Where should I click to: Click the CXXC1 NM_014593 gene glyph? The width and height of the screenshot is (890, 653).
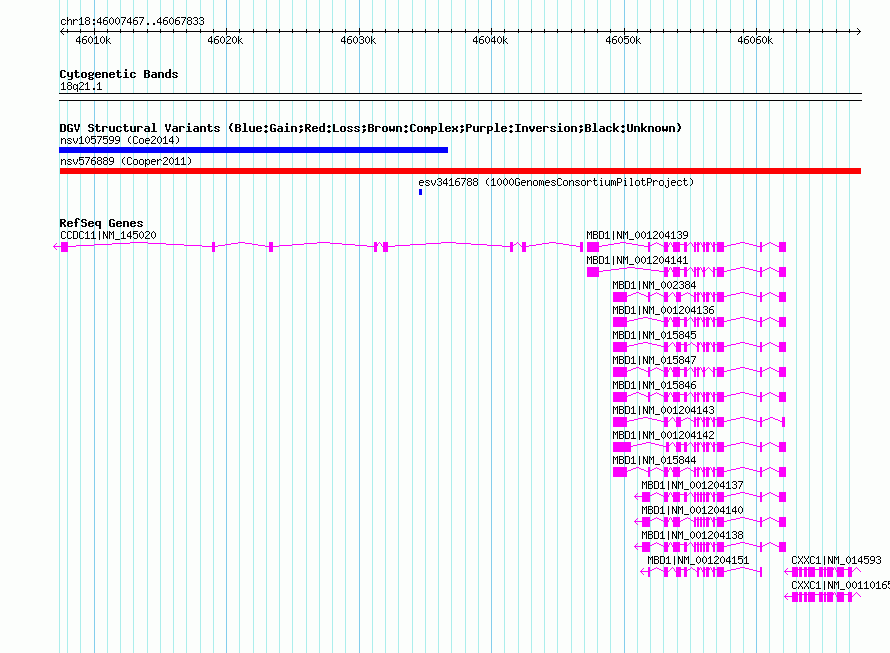(822, 572)
